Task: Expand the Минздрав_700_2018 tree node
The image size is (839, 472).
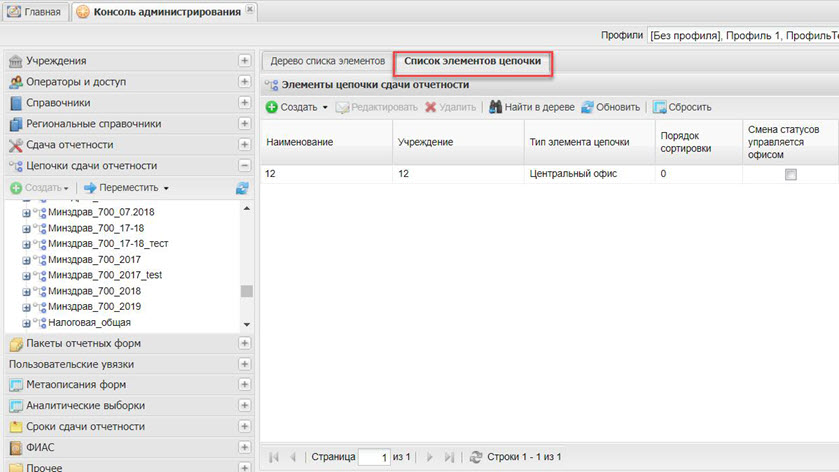Action: click(x=27, y=291)
